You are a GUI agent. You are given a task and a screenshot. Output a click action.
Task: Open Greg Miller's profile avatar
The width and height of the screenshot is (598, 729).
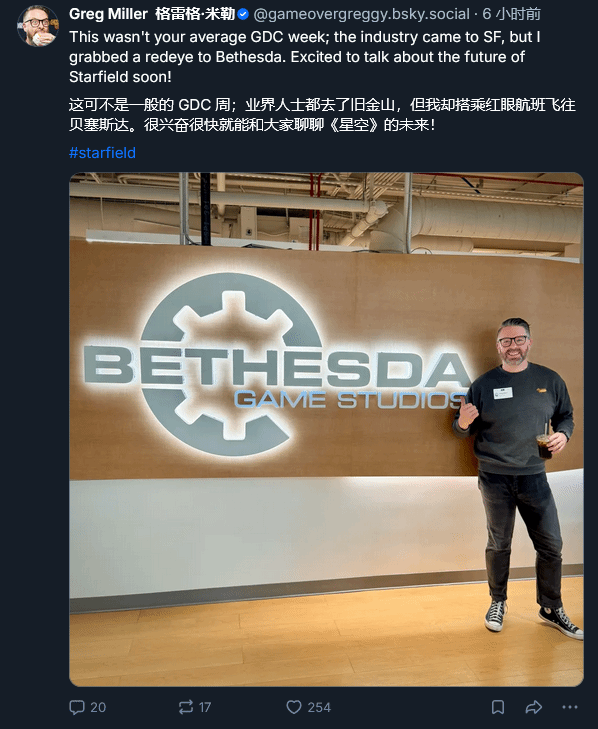tap(38, 26)
